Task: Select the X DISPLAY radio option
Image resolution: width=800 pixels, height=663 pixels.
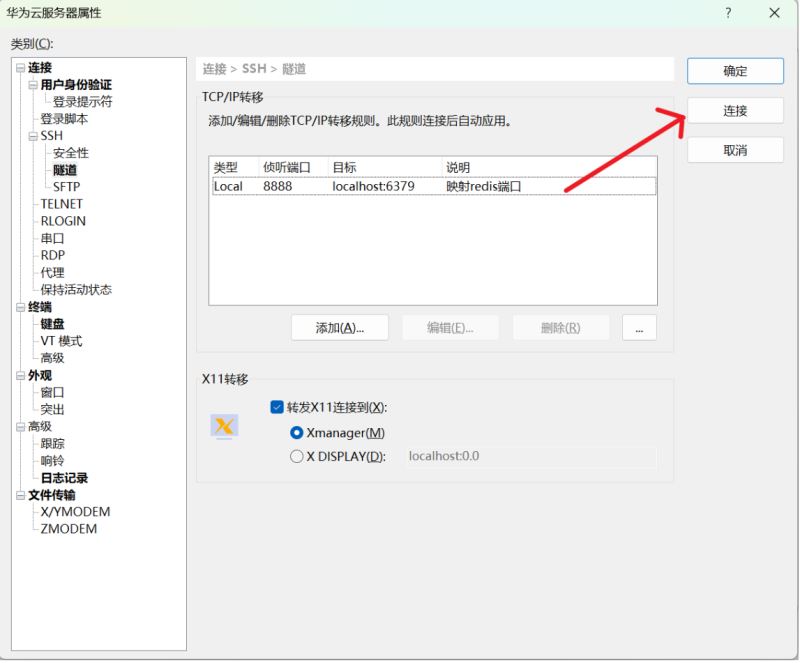Action: click(x=296, y=456)
